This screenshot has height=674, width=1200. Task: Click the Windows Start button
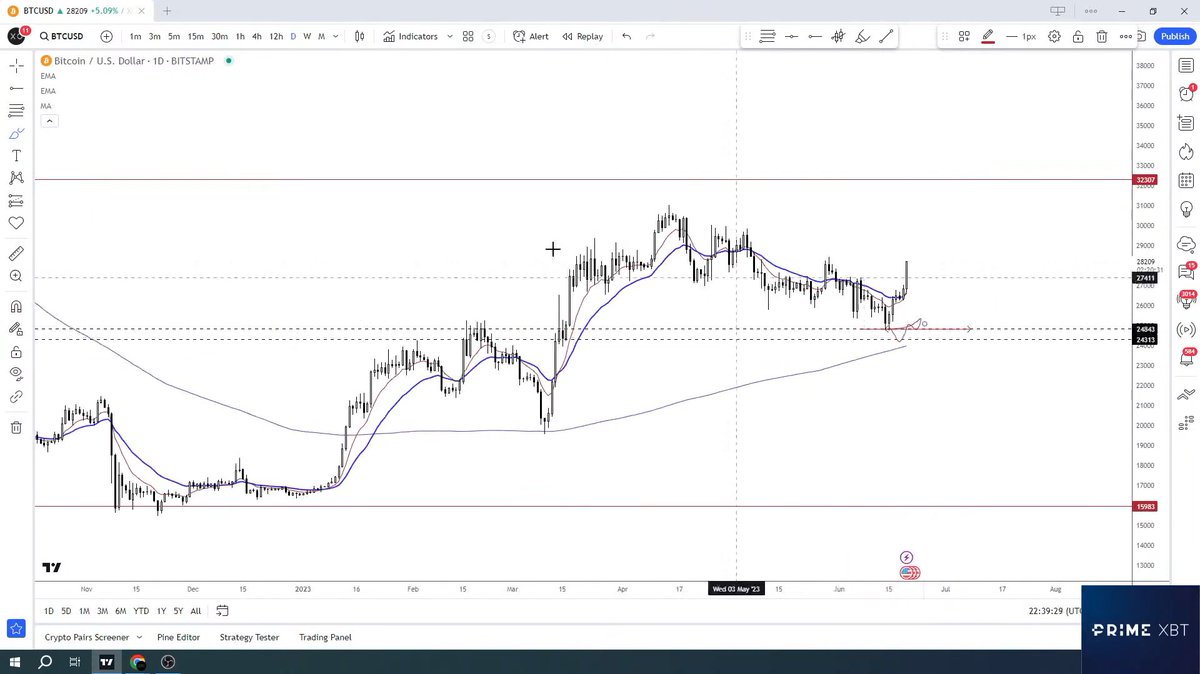(15, 662)
